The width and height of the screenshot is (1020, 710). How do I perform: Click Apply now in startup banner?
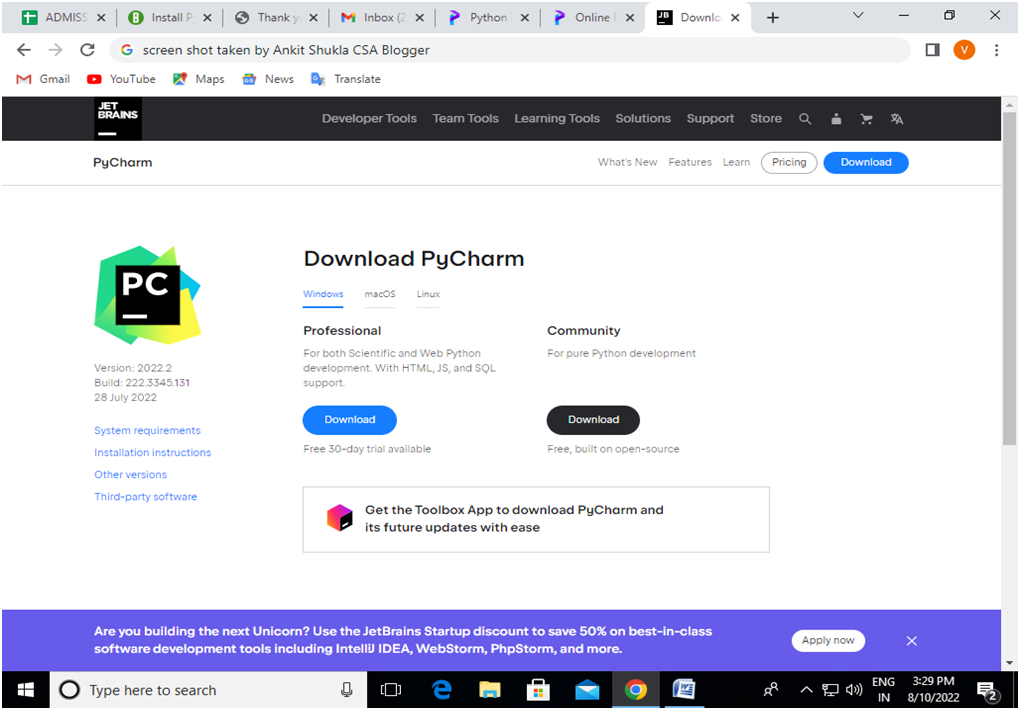click(x=828, y=640)
